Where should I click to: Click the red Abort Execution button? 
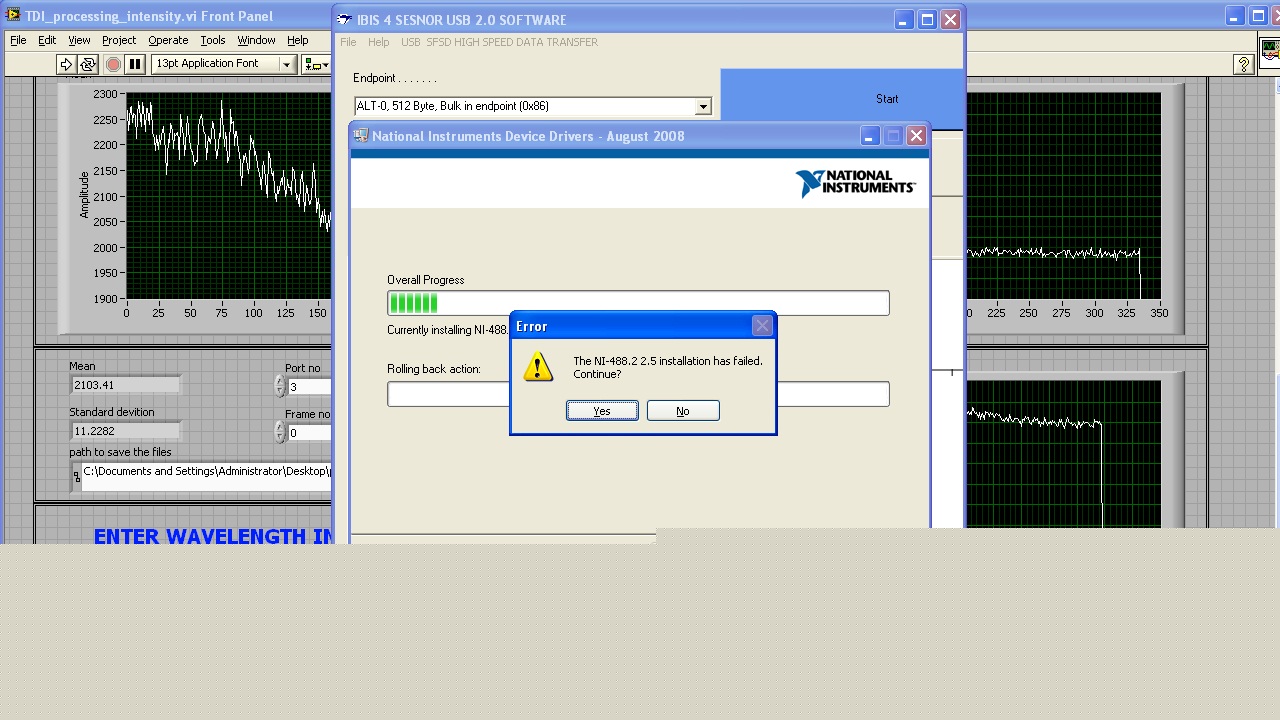pos(113,64)
